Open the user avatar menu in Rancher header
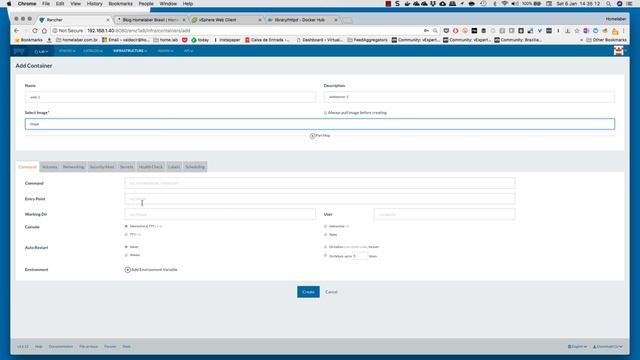Image resolution: width=640 pixels, height=360 pixels. click(619, 51)
